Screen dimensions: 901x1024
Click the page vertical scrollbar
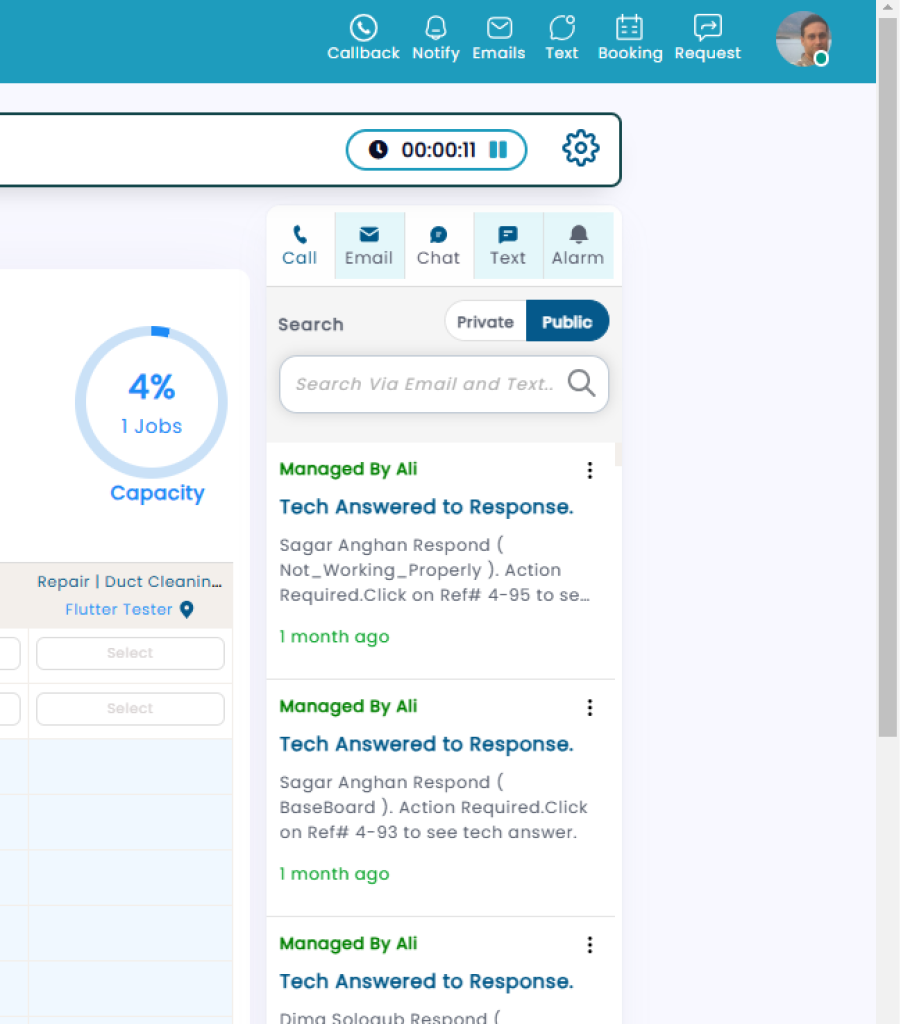point(888,377)
